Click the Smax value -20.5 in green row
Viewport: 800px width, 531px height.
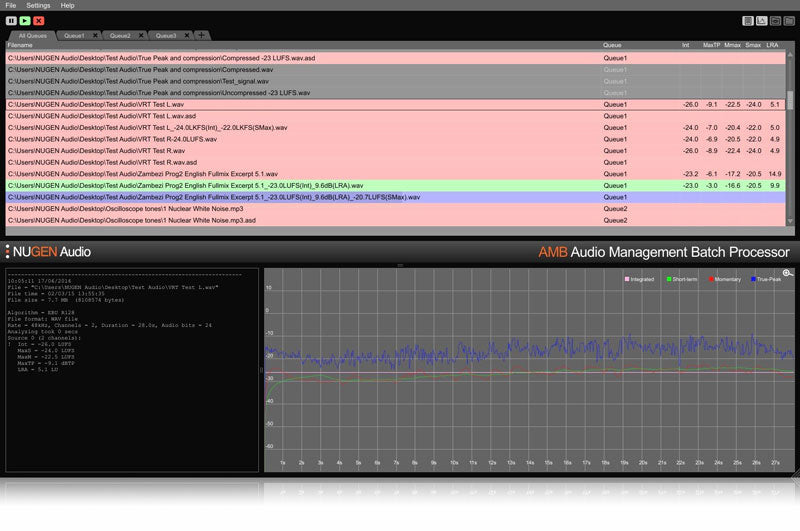coord(754,186)
